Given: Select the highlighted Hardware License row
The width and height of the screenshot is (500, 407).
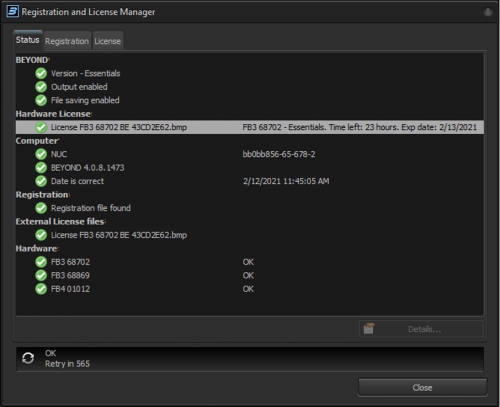Looking at the screenshot, I should coord(250,127).
